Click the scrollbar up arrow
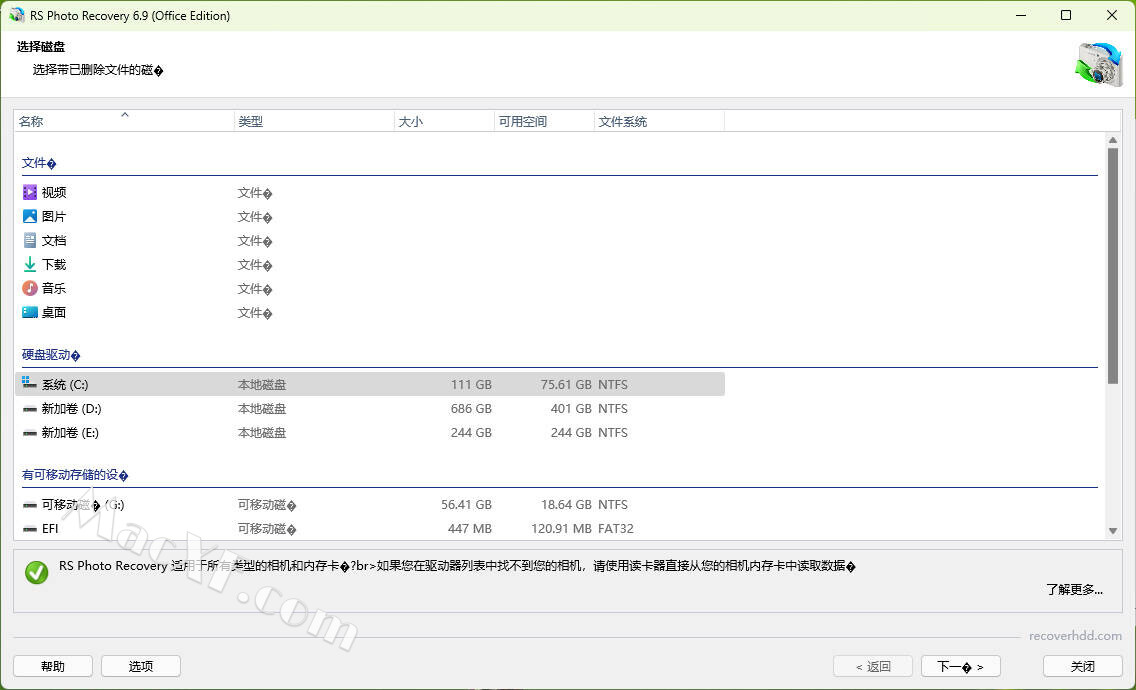This screenshot has width=1136, height=690. [1113, 140]
